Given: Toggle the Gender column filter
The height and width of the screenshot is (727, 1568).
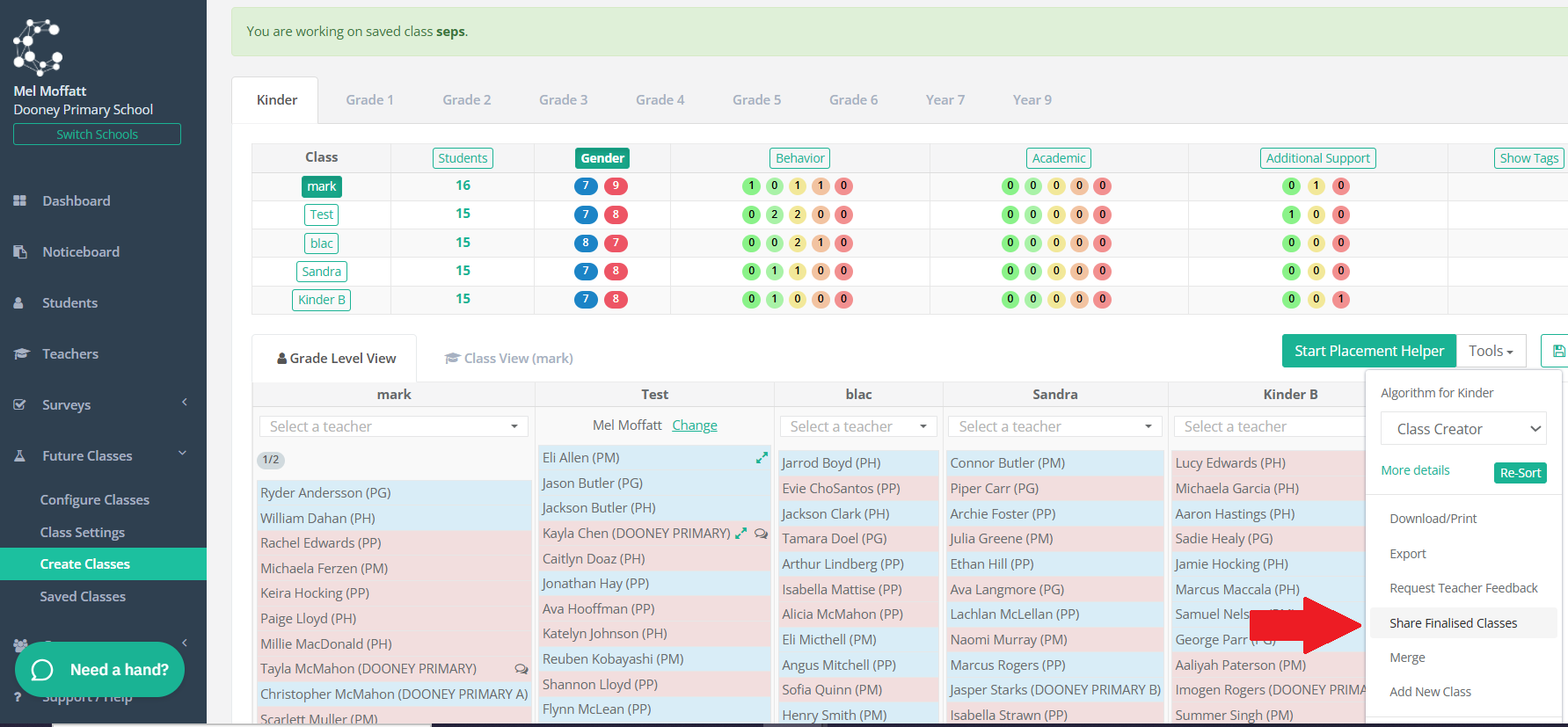Looking at the screenshot, I should (602, 158).
